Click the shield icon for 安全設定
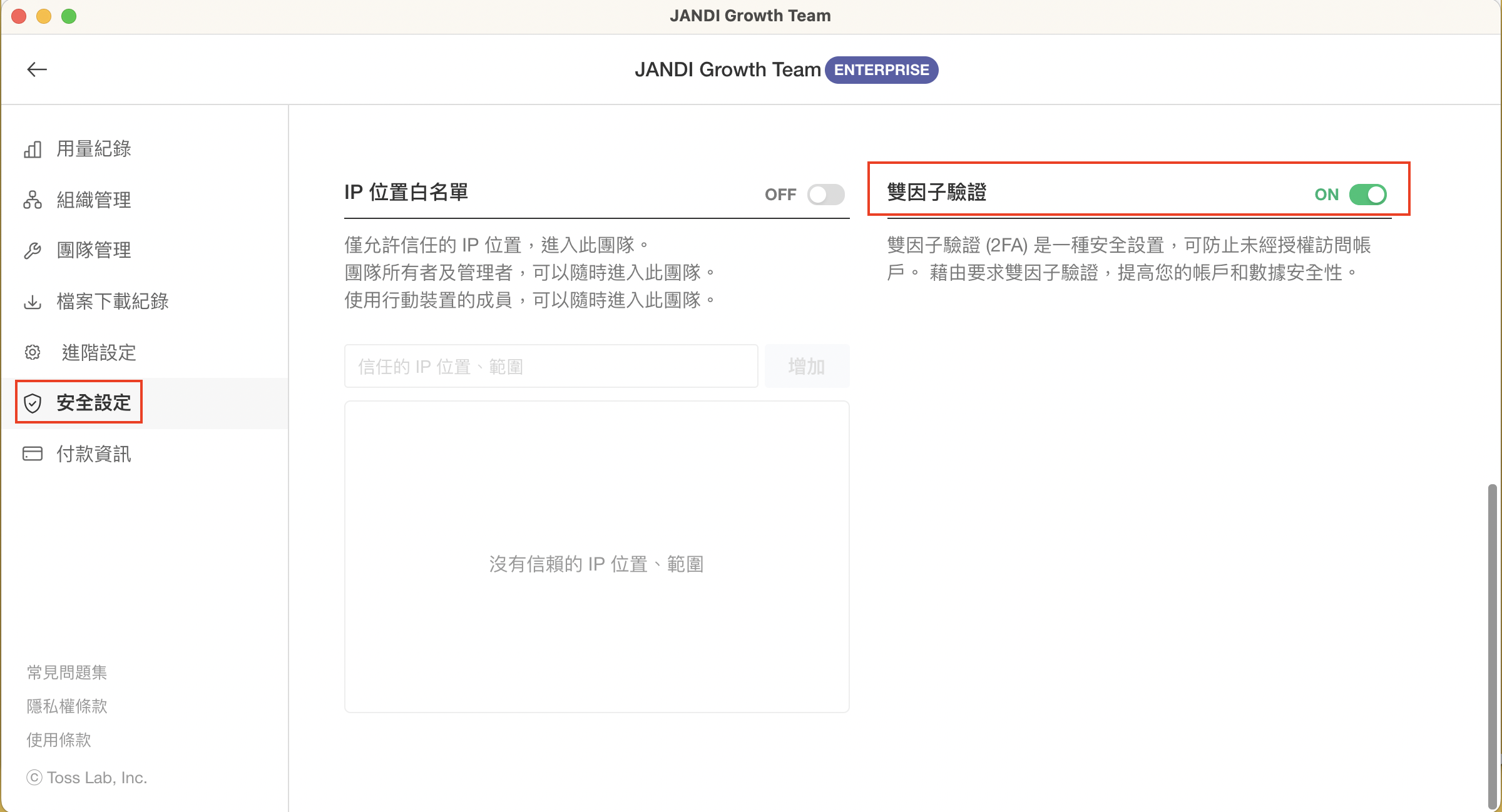 33,403
